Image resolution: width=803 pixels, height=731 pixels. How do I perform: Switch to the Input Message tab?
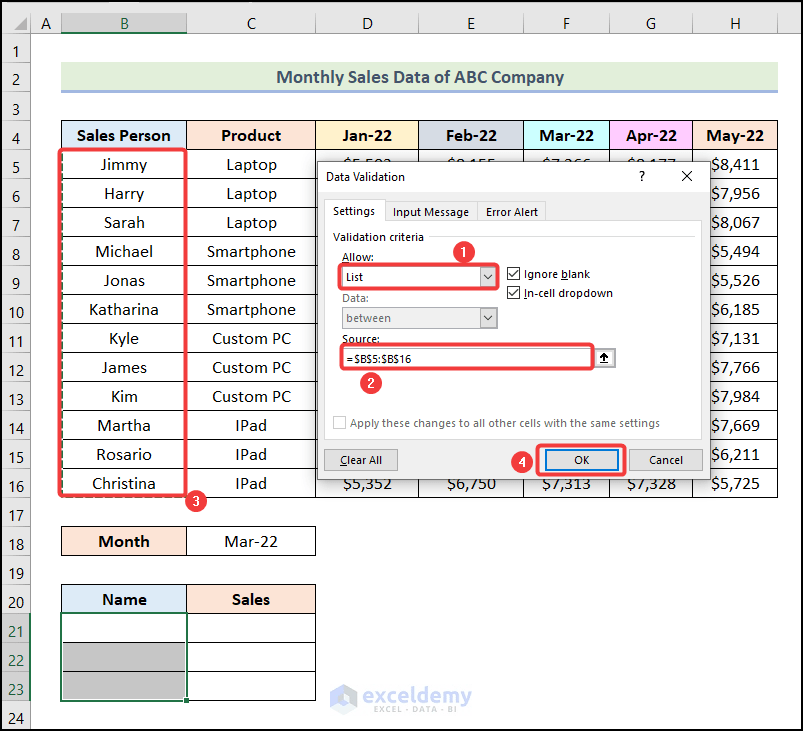(x=430, y=211)
